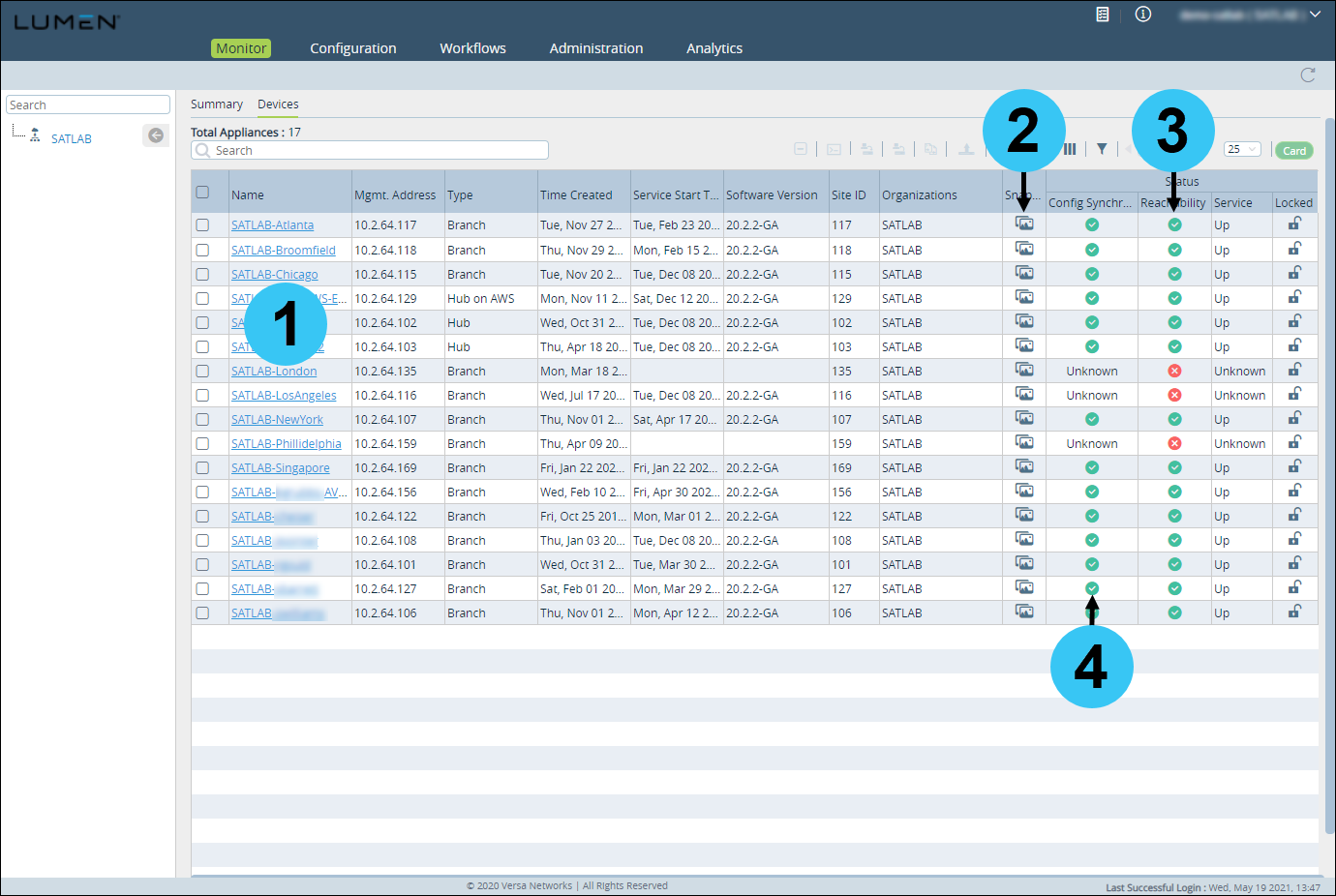Check the SATLAB-Atlanta row checkbox

pos(202,224)
